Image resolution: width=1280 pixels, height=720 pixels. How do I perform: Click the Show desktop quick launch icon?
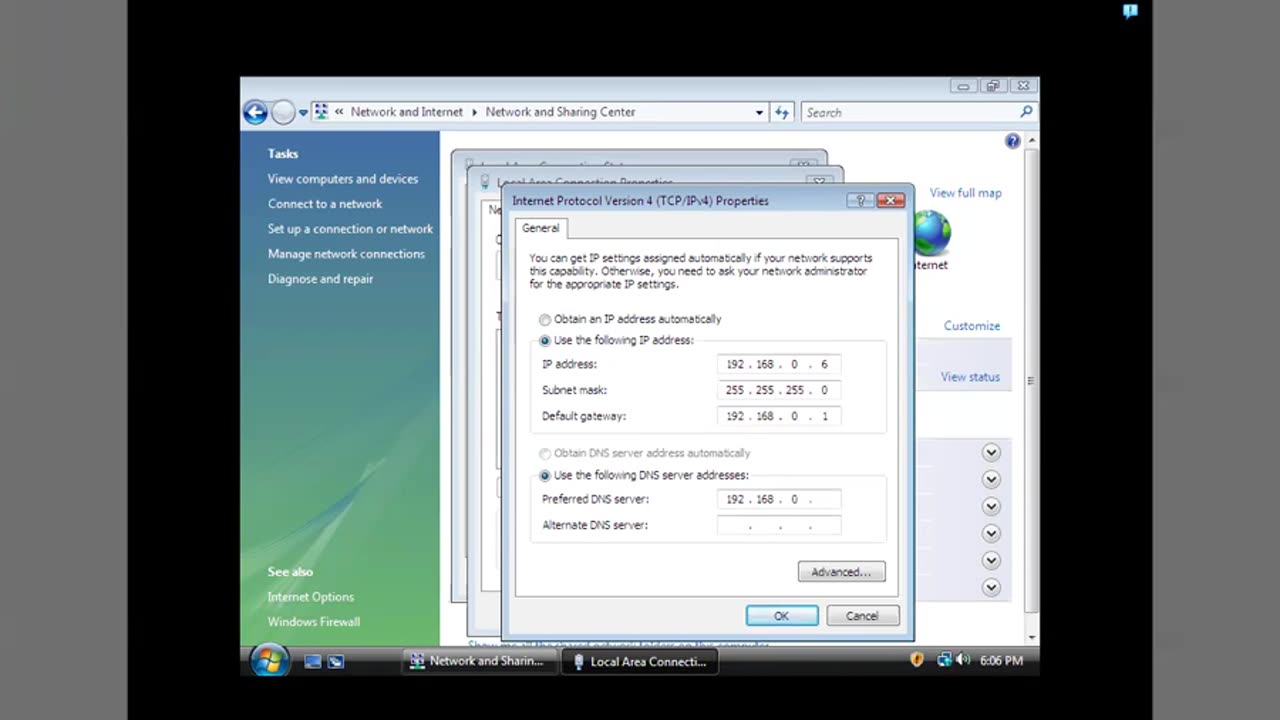tap(313, 661)
